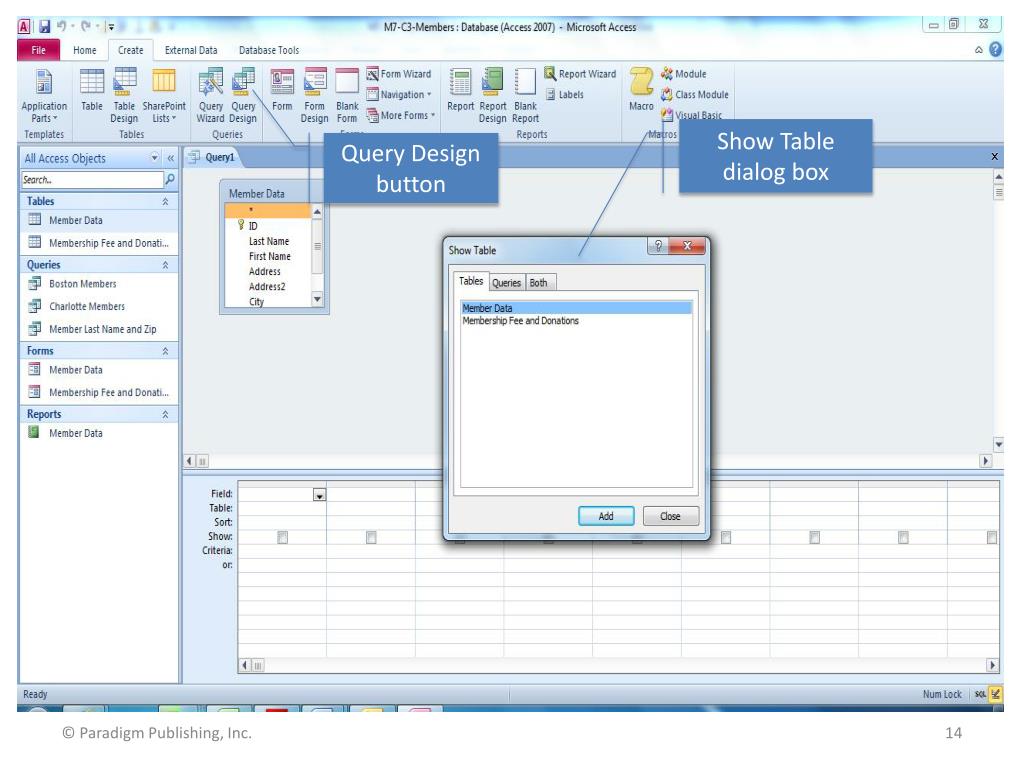Click the Query1 document tab
The height and width of the screenshot is (768, 1024).
click(x=212, y=157)
